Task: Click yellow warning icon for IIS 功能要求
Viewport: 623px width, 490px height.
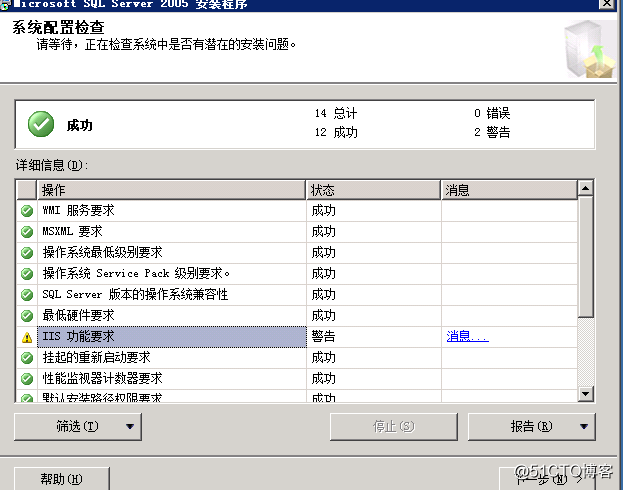Action: (x=27, y=337)
